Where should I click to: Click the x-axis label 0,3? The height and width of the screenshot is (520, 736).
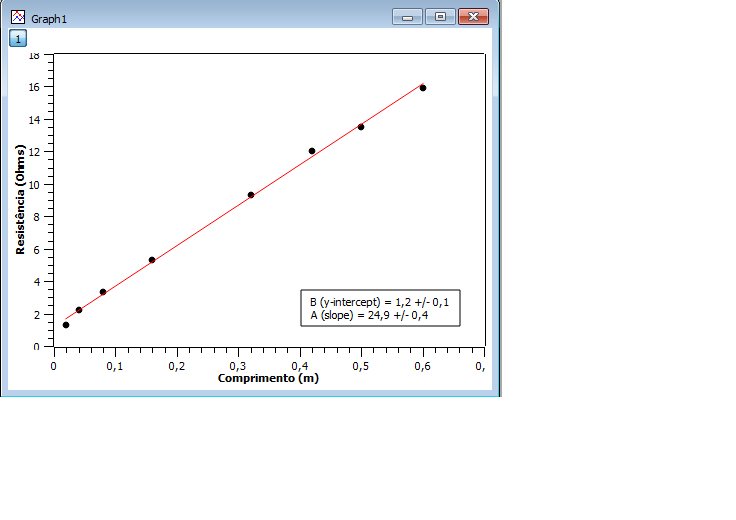(238, 366)
